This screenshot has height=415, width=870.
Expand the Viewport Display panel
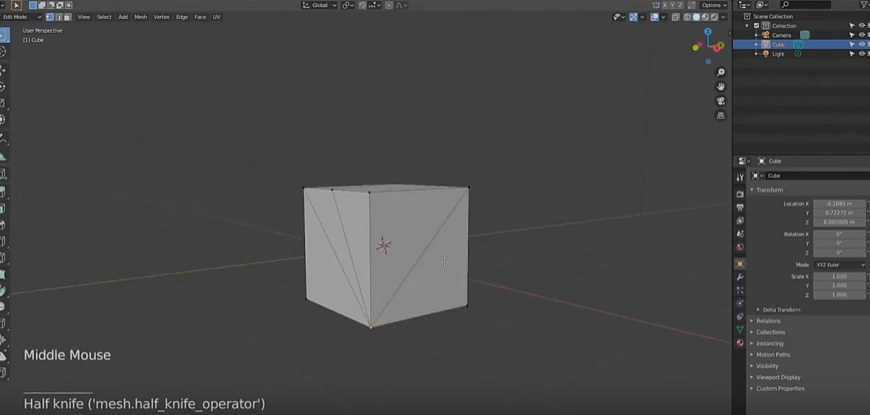(779, 377)
